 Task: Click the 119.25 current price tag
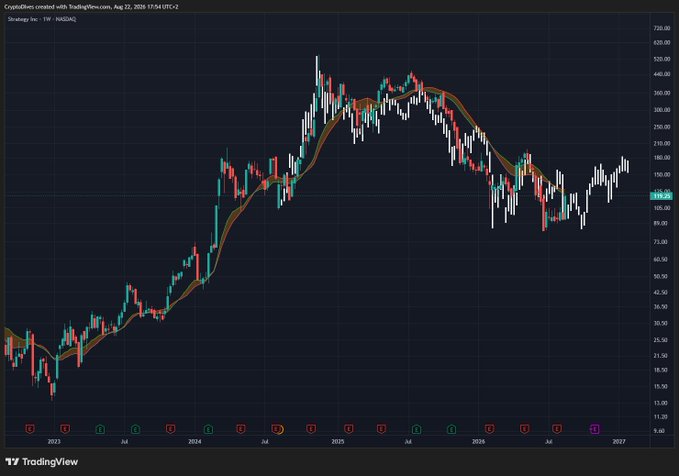coord(662,196)
